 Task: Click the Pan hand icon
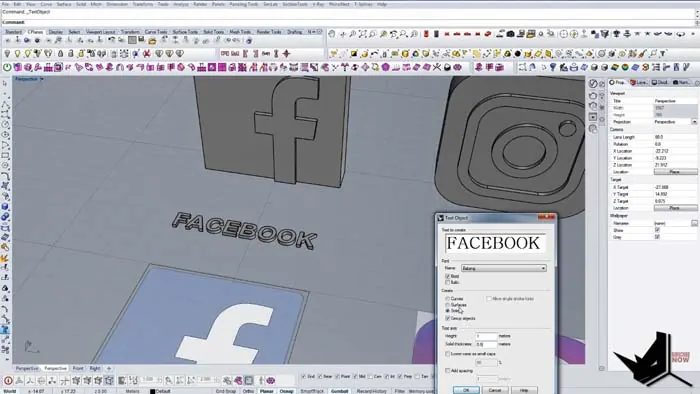point(332,34)
